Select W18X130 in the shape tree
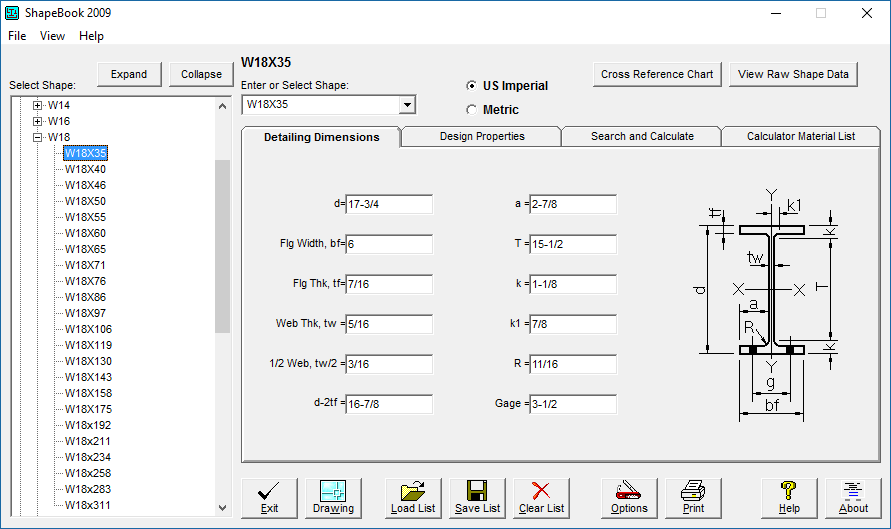This screenshot has height=529, width=891. [x=88, y=361]
